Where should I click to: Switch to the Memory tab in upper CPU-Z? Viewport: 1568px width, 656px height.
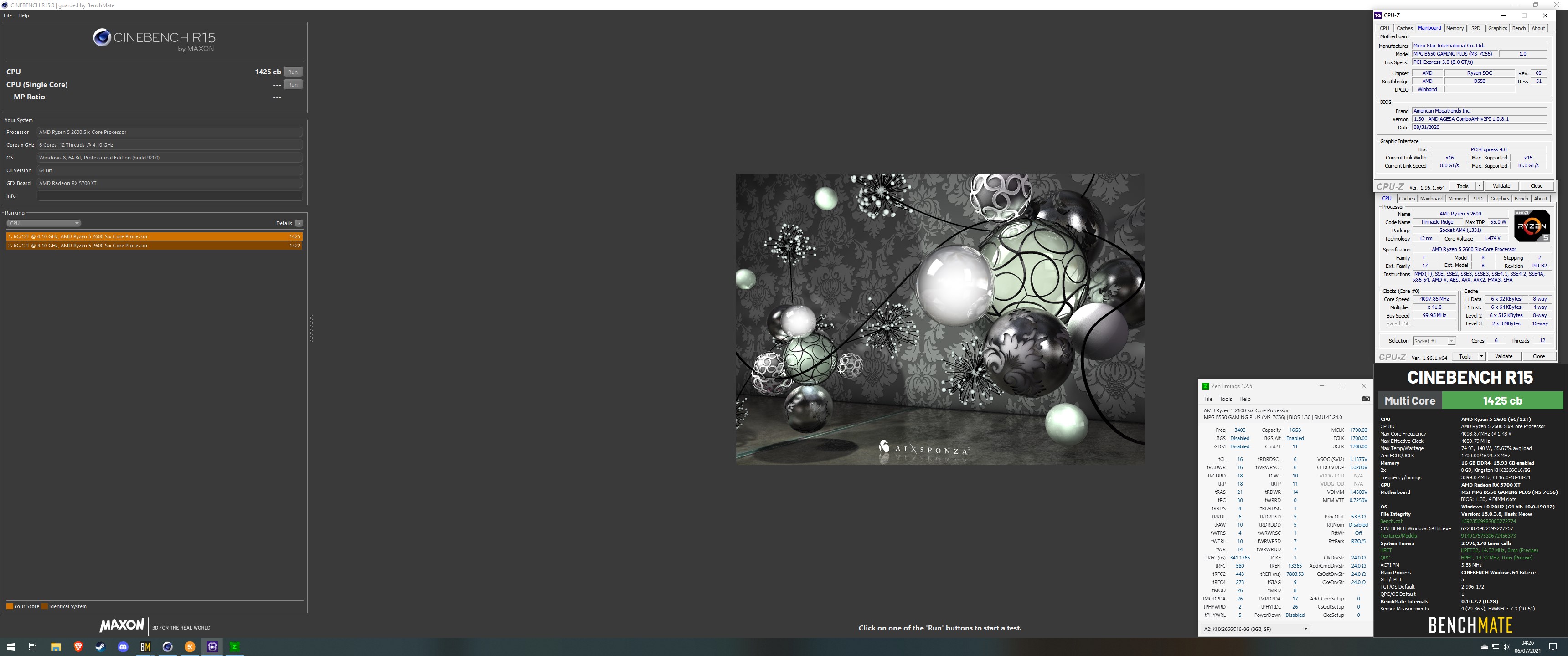[1455, 29]
